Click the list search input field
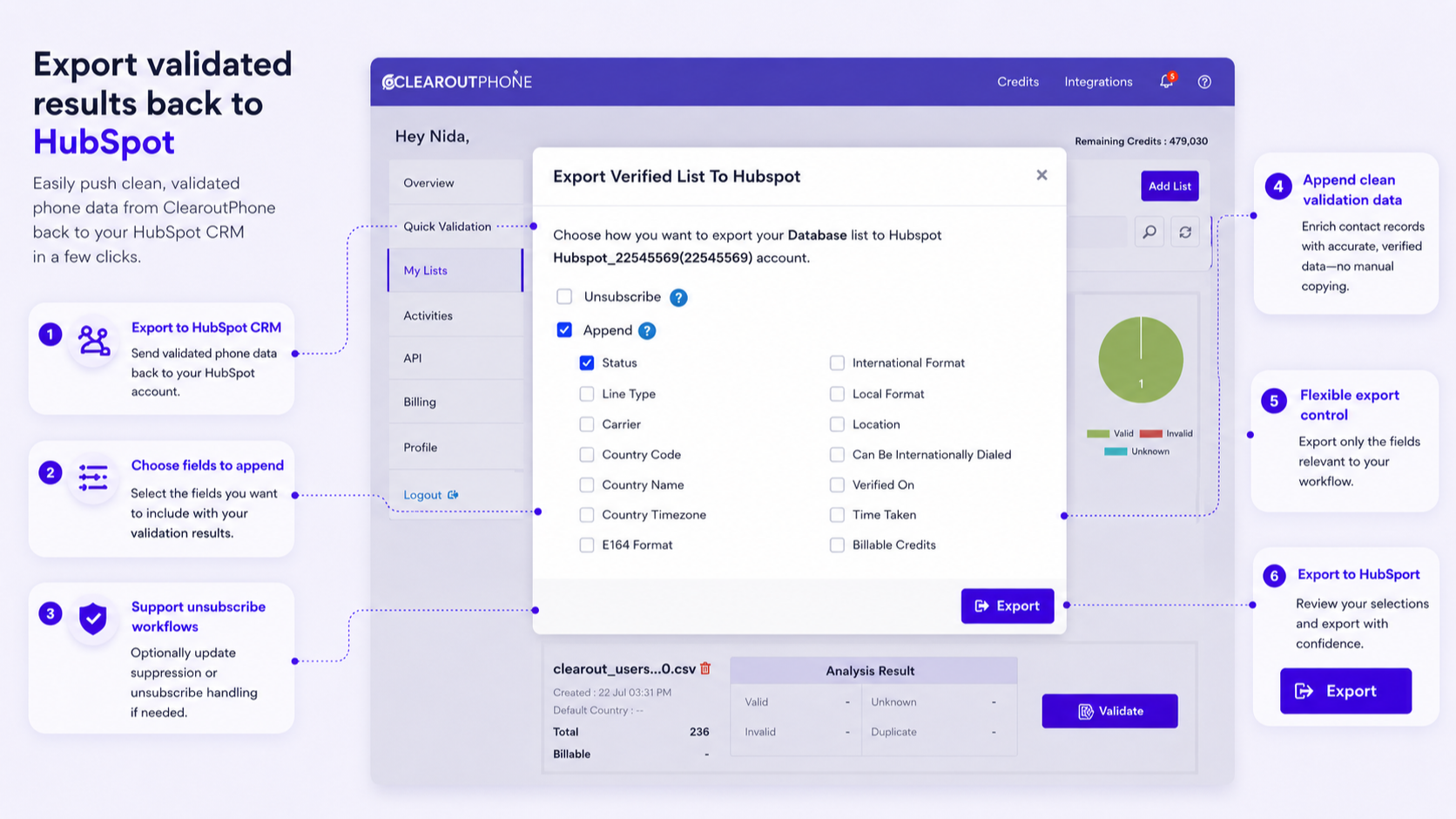The height and width of the screenshot is (819, 1456). tap(1097, 232)
